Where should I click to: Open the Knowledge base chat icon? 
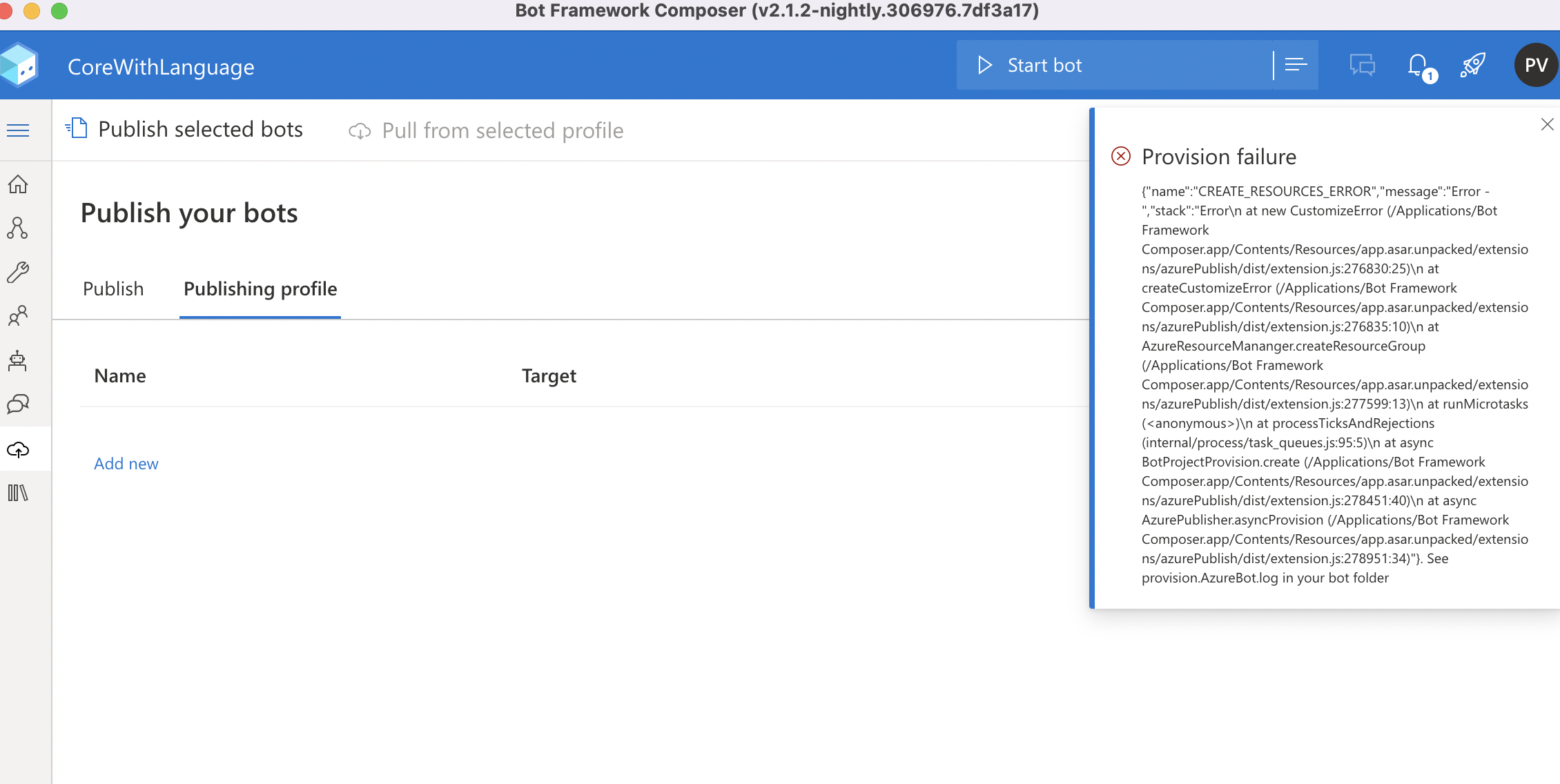click(18, 404)
